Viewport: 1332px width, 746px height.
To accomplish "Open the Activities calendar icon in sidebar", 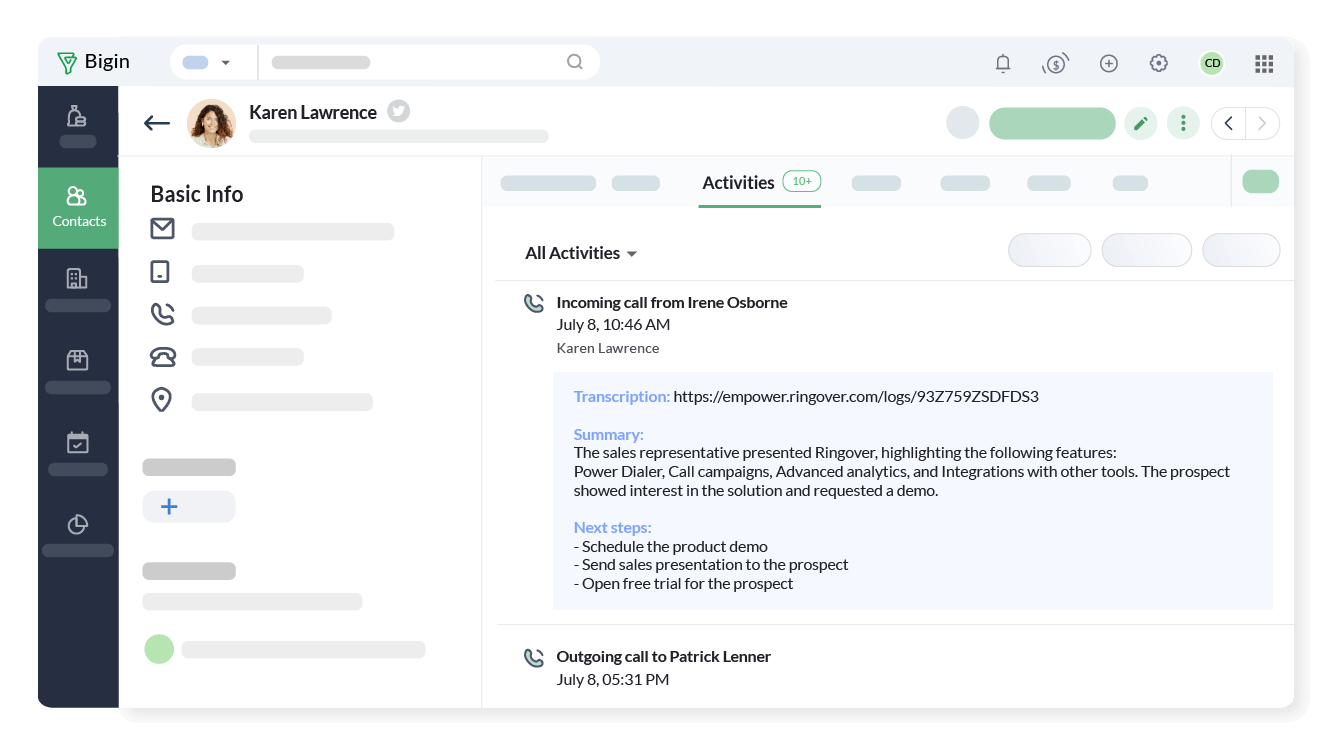I will [78, 443].
